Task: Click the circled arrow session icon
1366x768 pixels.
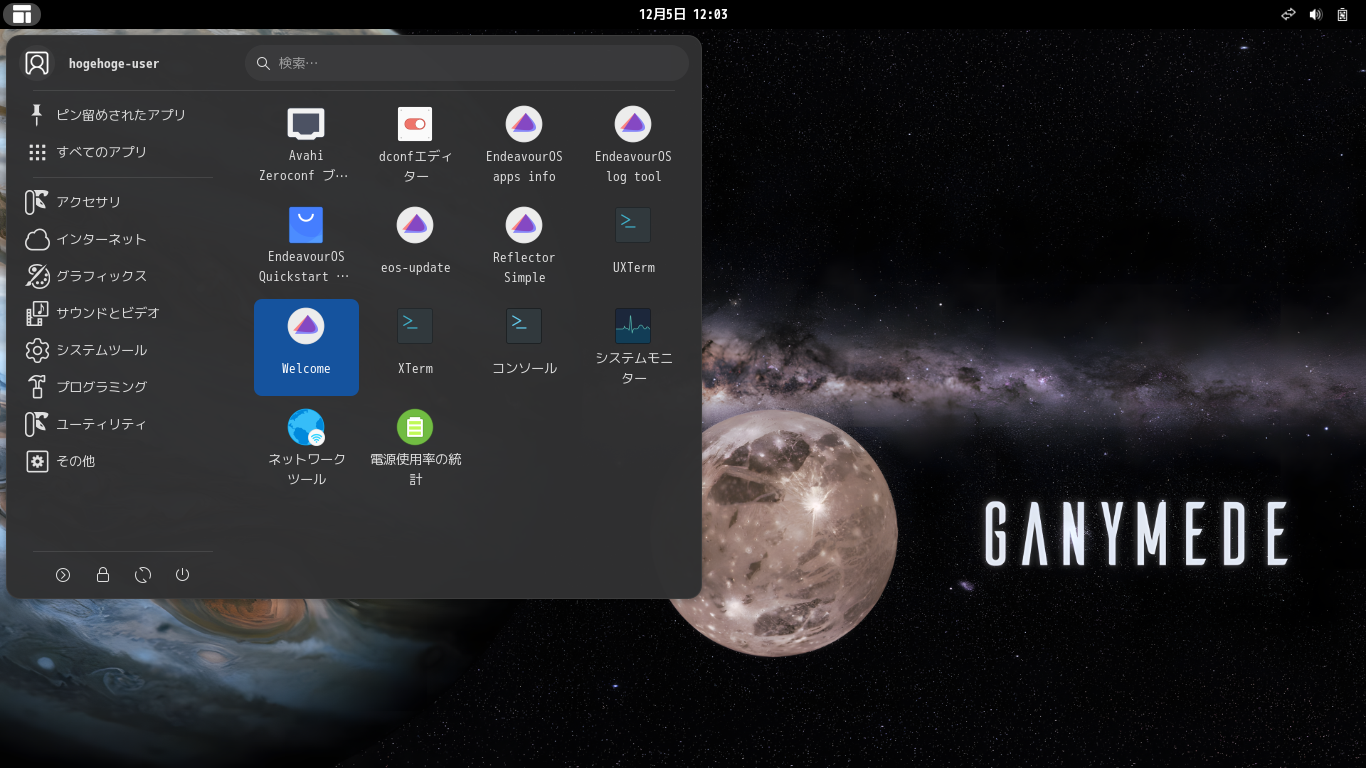Action: pos(63,575)
